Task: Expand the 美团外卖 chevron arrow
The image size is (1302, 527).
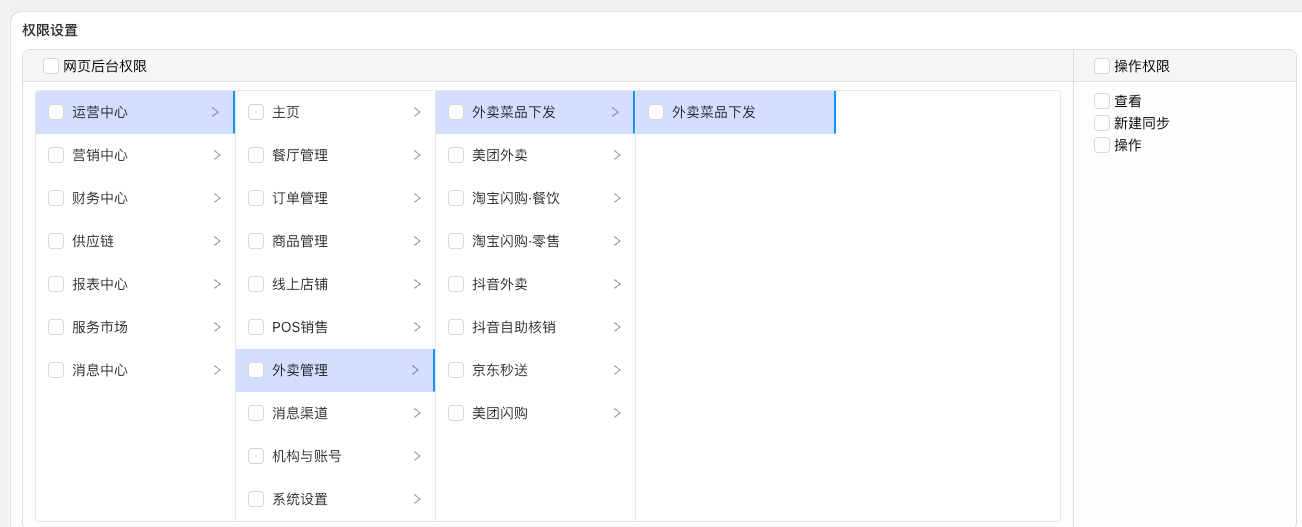Action: (x=616, y=155)
